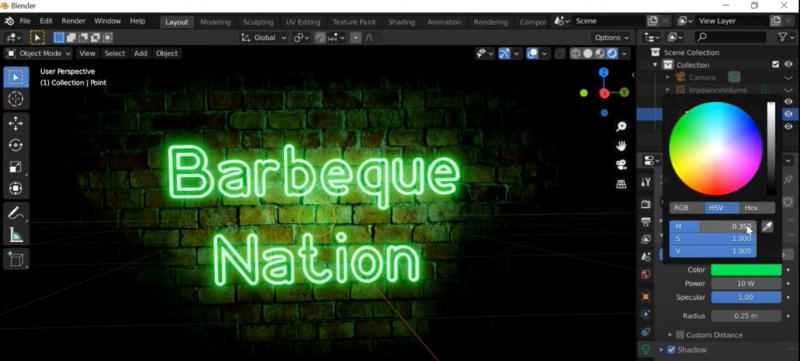Click the pan view hand icon
Image resolution: width=800 pixels, height=361 pixels.
click(x=621, y=146)
